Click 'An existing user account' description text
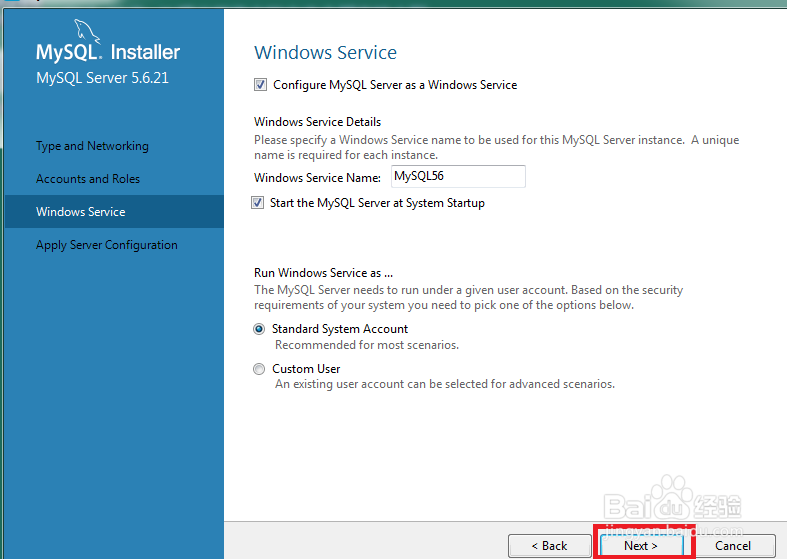 445,384
